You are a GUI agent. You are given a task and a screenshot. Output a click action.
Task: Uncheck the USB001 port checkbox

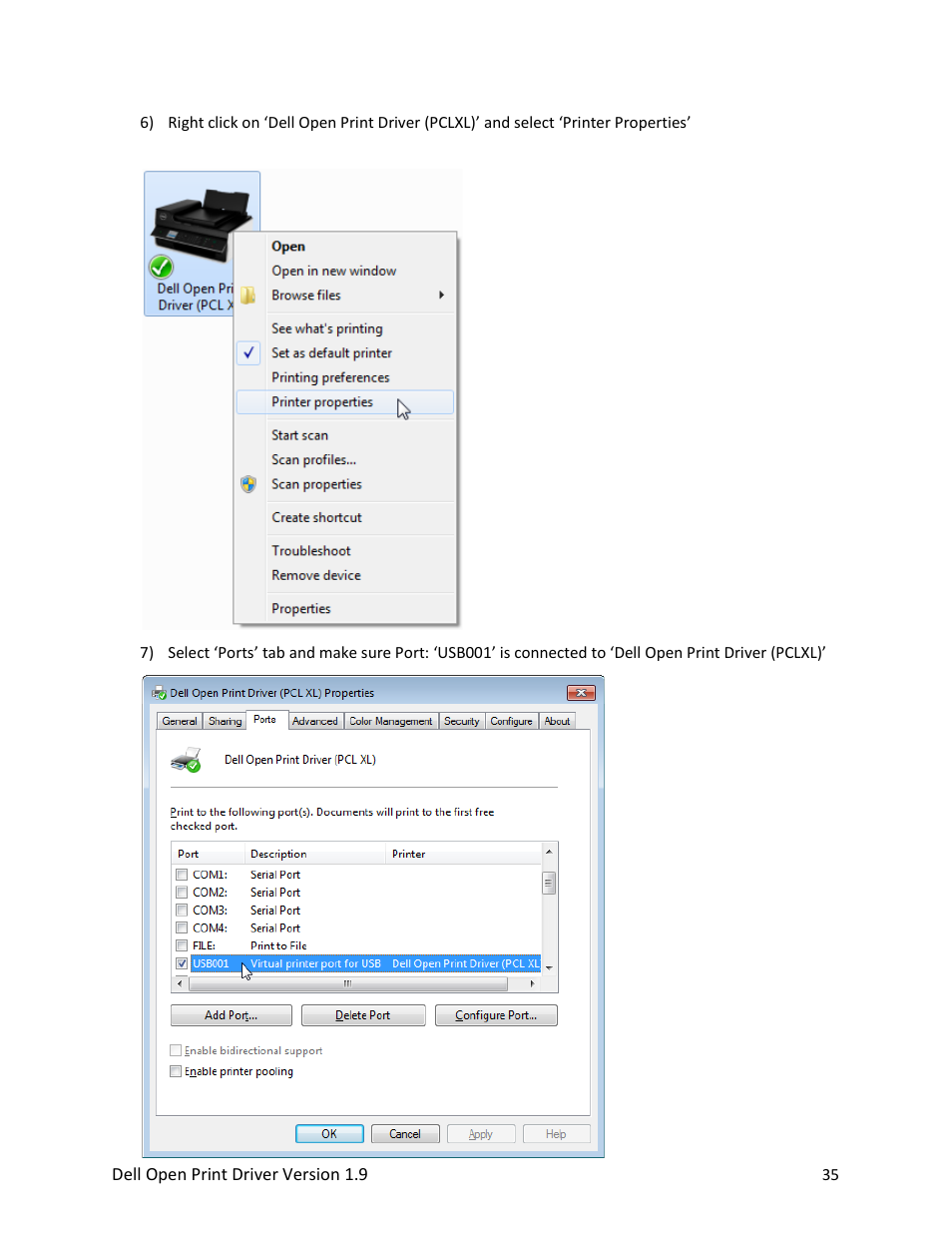click(x=182, y=963)
